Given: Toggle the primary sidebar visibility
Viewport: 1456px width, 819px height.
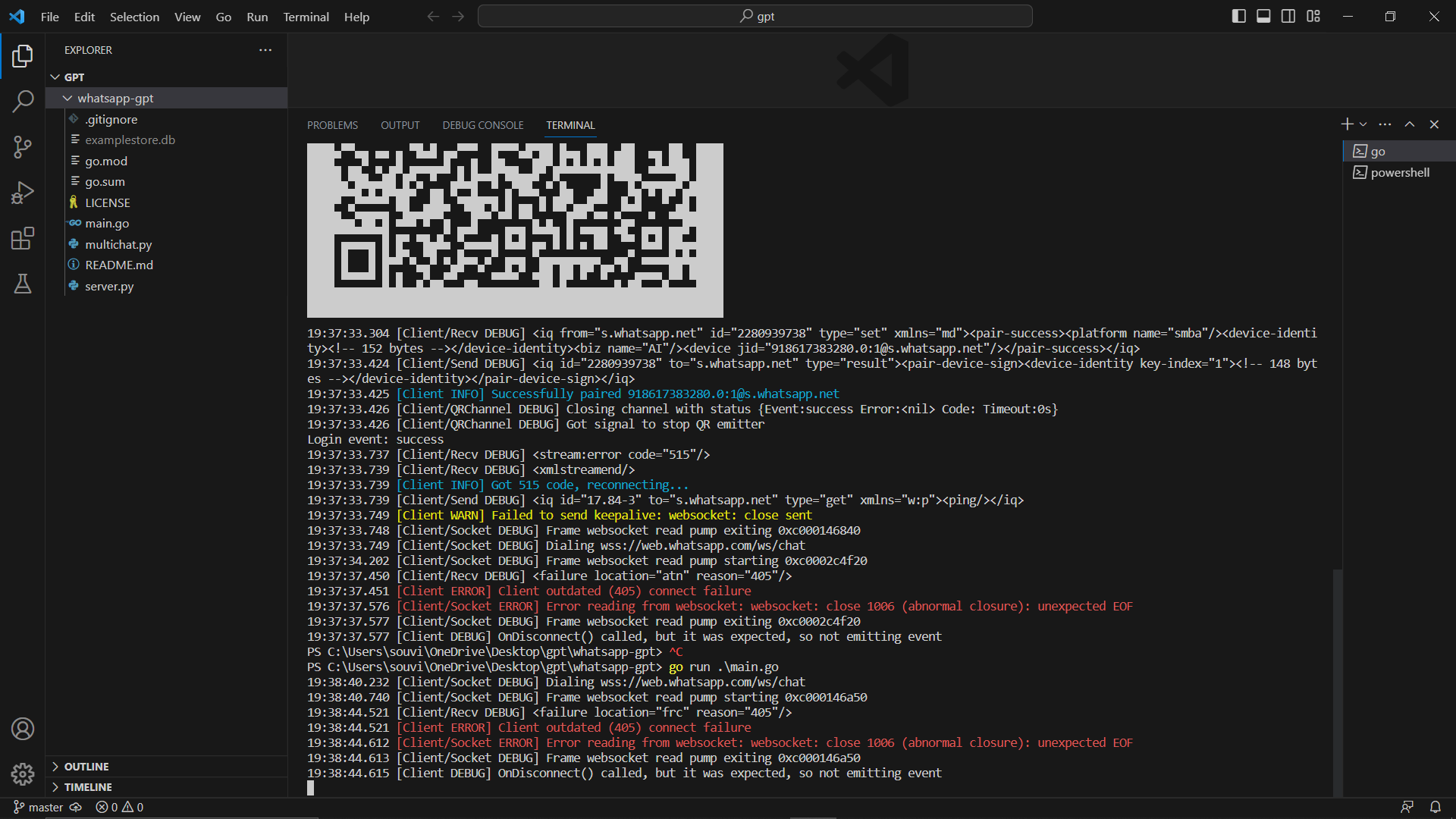Looking at the screenshot, I should pyautogui.click(x=1238, y=15).
